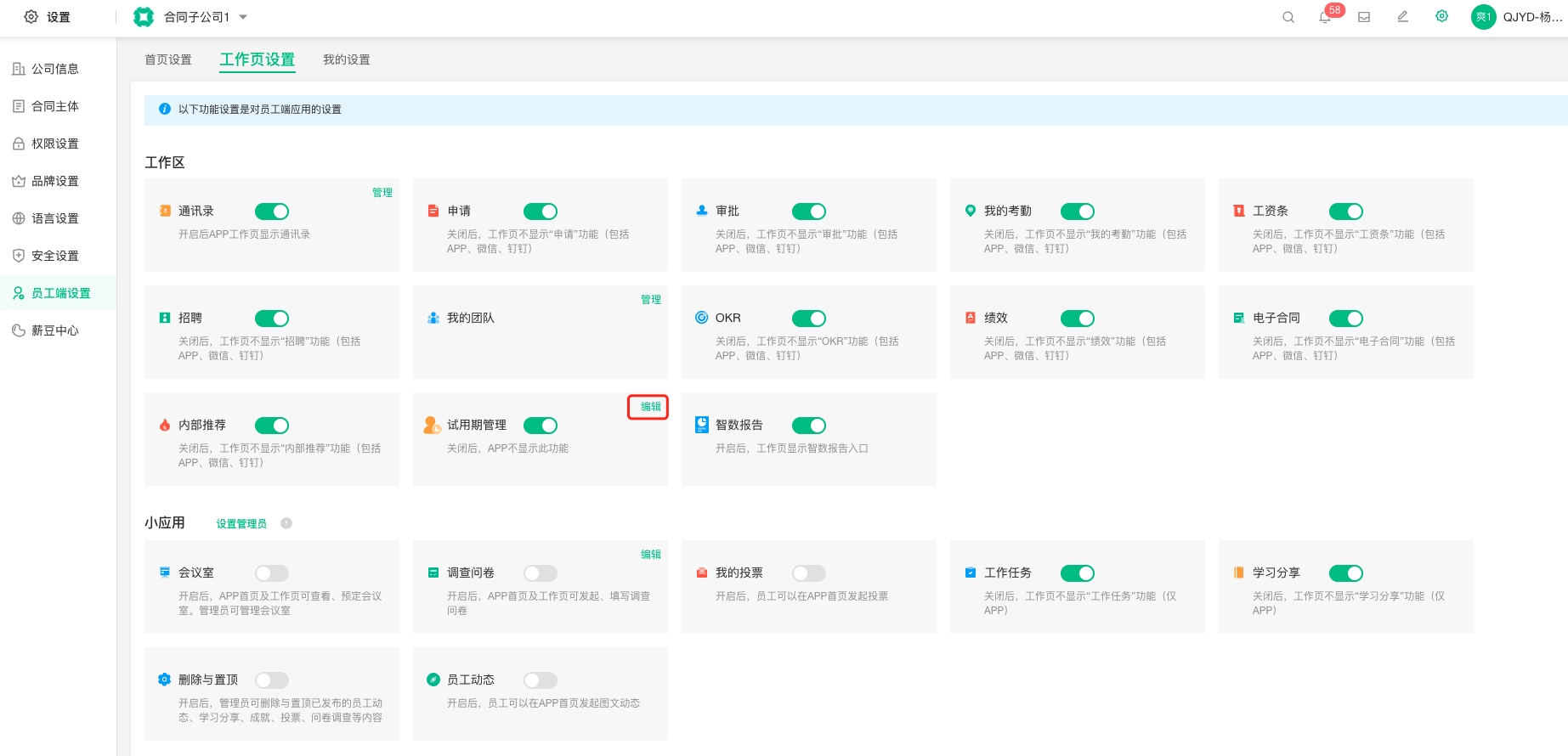
Task: Turn off the 工资条 toggle
Action: (x=1346, y=212)
